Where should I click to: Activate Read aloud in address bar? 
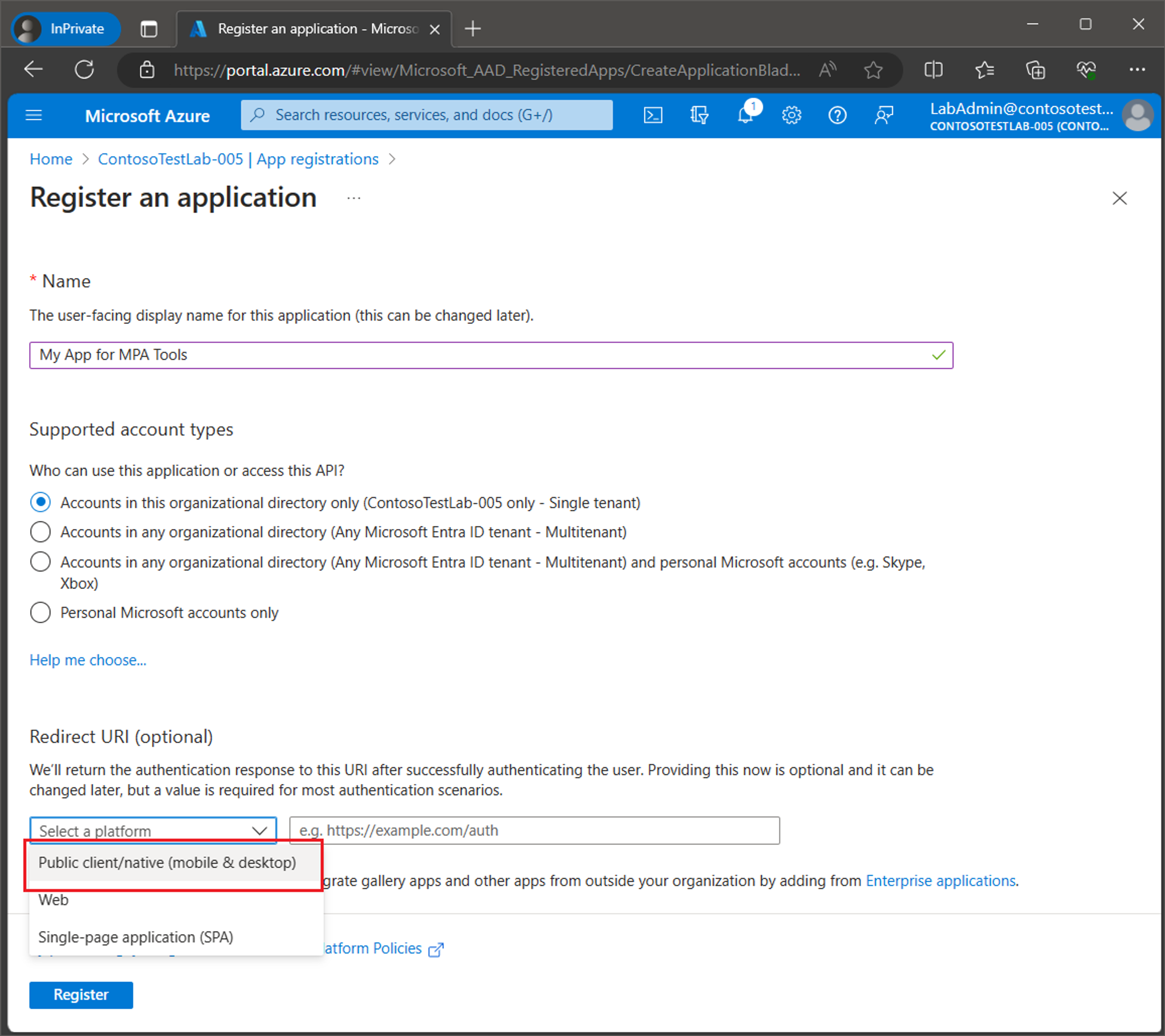point(828,69)
